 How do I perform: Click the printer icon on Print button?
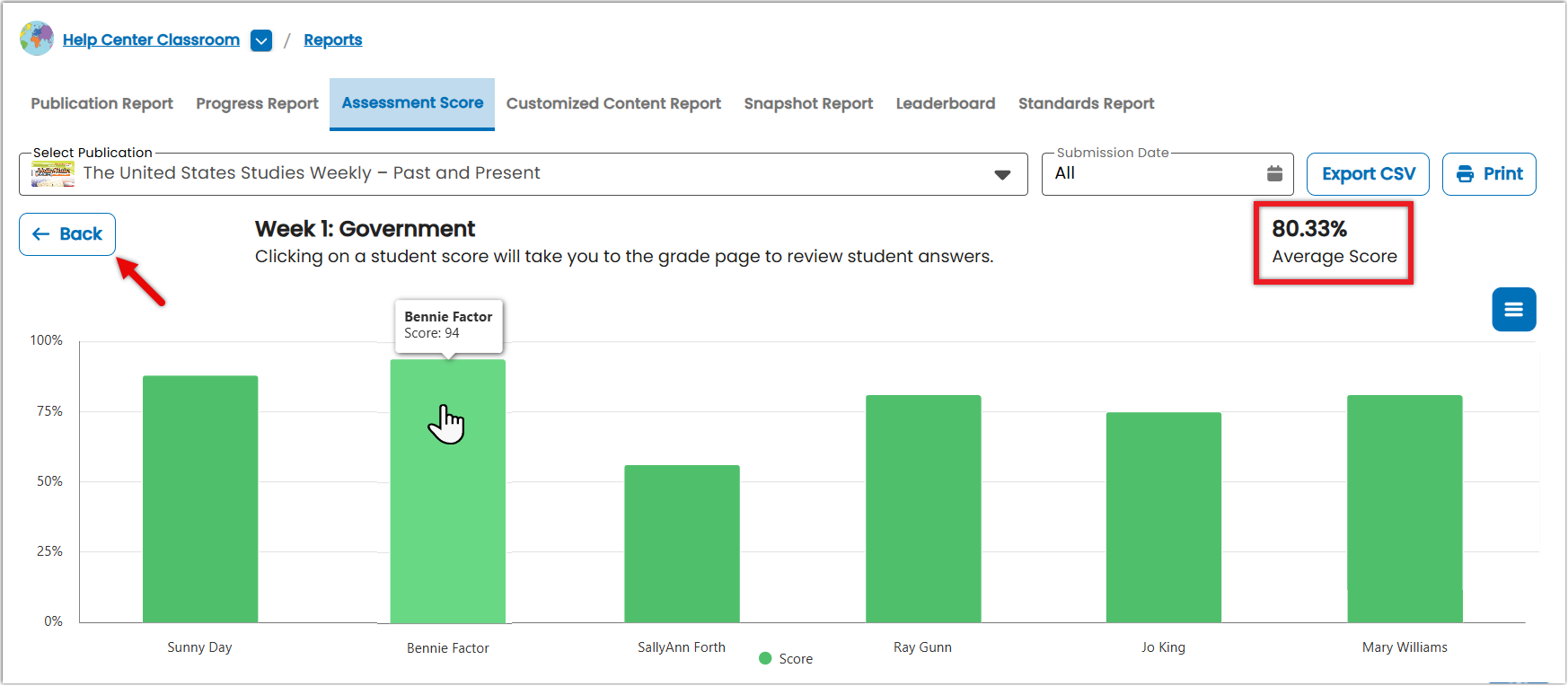point(1465,174)
